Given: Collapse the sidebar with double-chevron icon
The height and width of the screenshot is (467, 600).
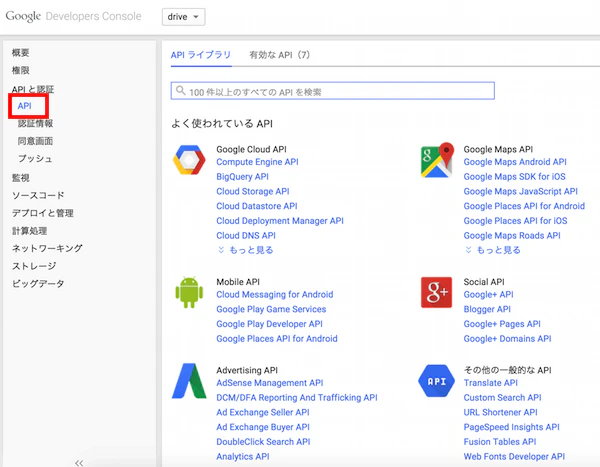Looking at the screenshot, I should click(79, 463).
